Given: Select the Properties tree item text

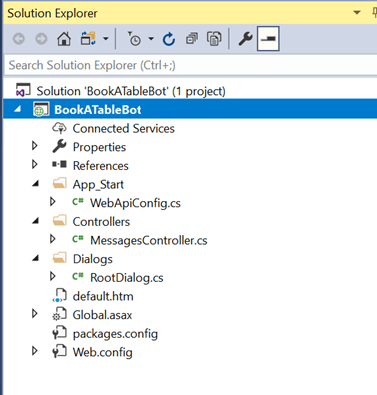Looking at the screenshot, I should (99, 147).
